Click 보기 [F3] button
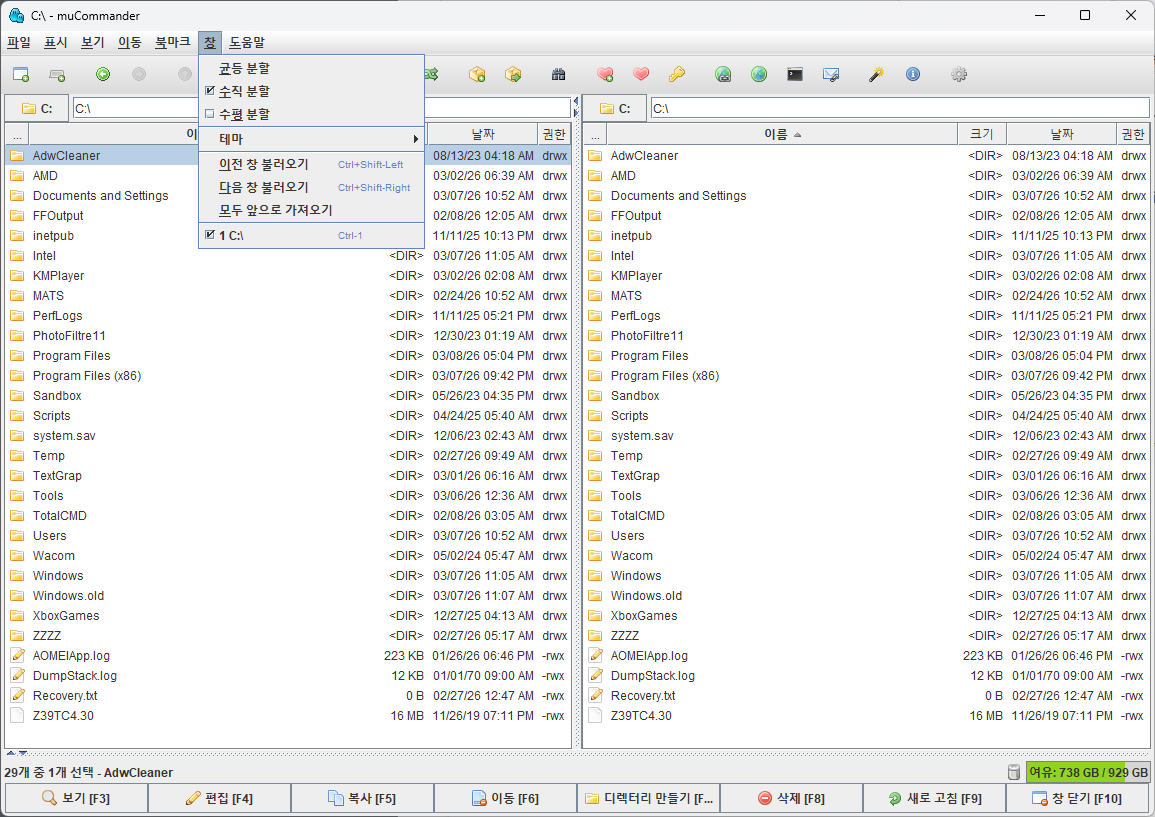Screen dimensions: 1155x817 (x=76, y=798)
